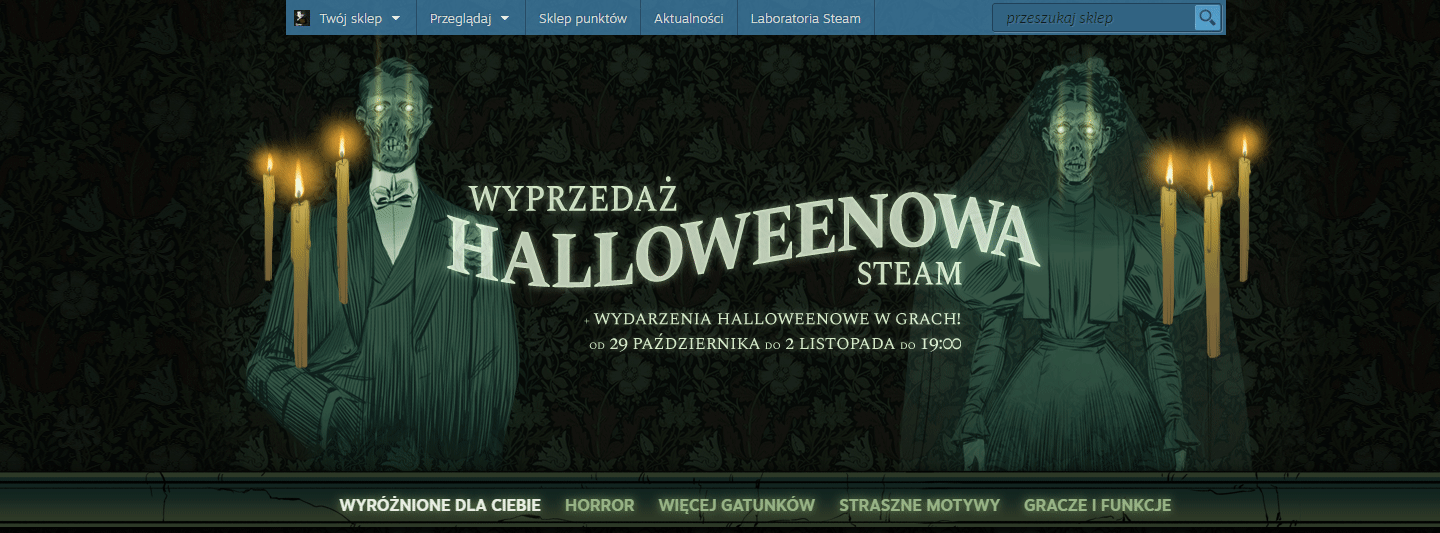This screenshot has width=1440, height=533.
Task: Switch to the Horror tab
Action: 600,505
